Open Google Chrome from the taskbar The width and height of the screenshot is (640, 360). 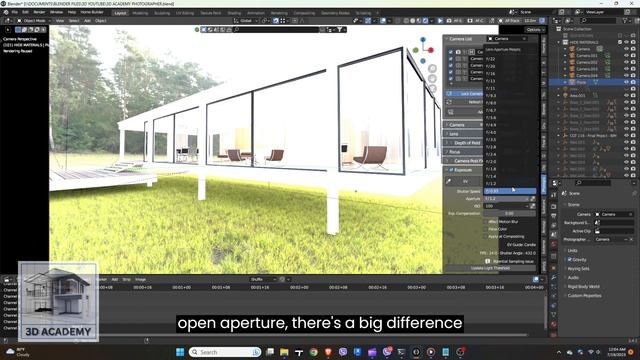pos(313,352)
